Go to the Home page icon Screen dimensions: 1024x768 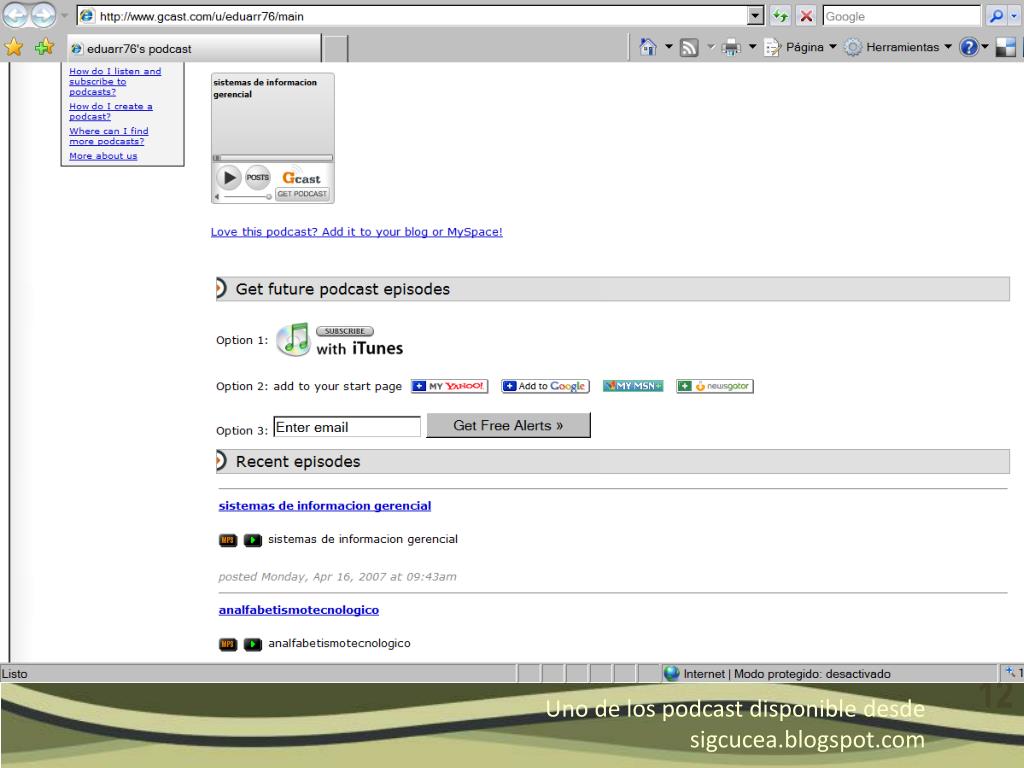[648, 47]
